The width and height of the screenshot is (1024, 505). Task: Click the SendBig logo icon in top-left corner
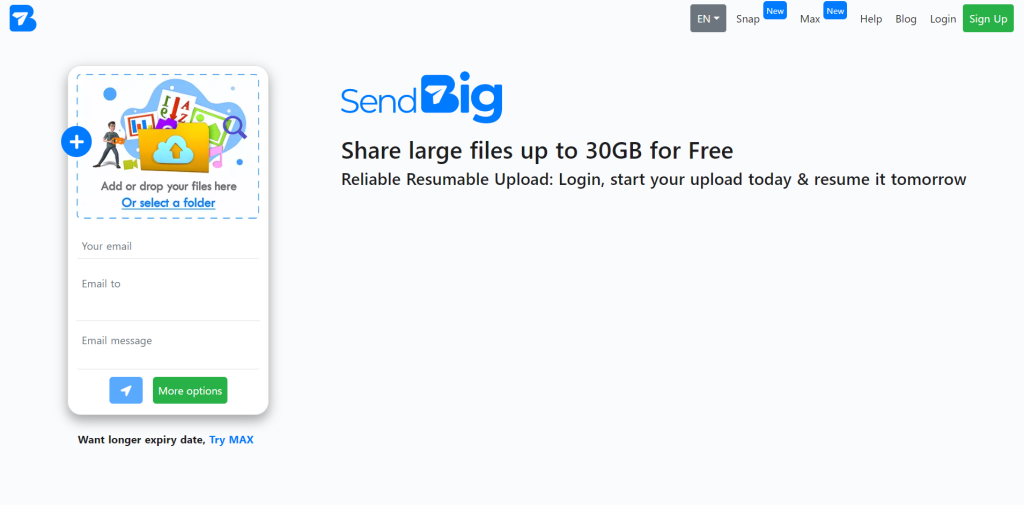(23, 18)
